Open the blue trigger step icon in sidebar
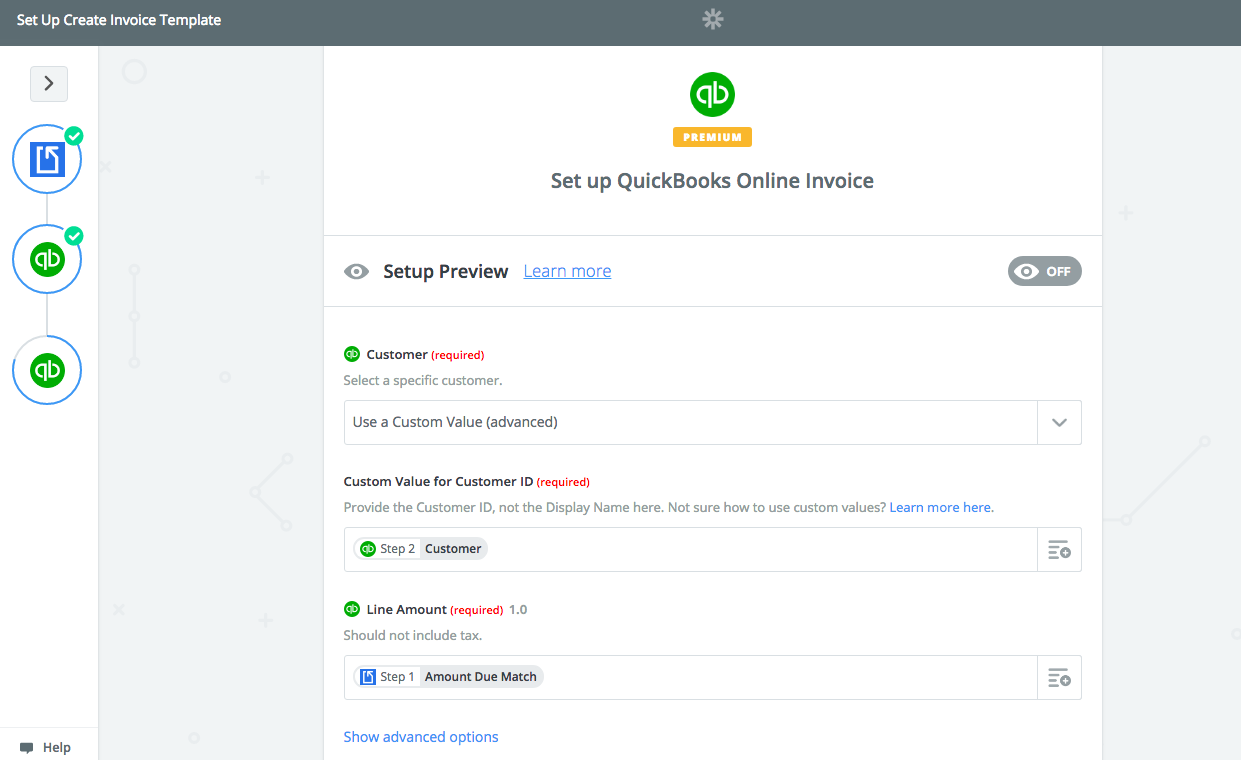This screenshot has height=760, width=1241. pos(47,159)
